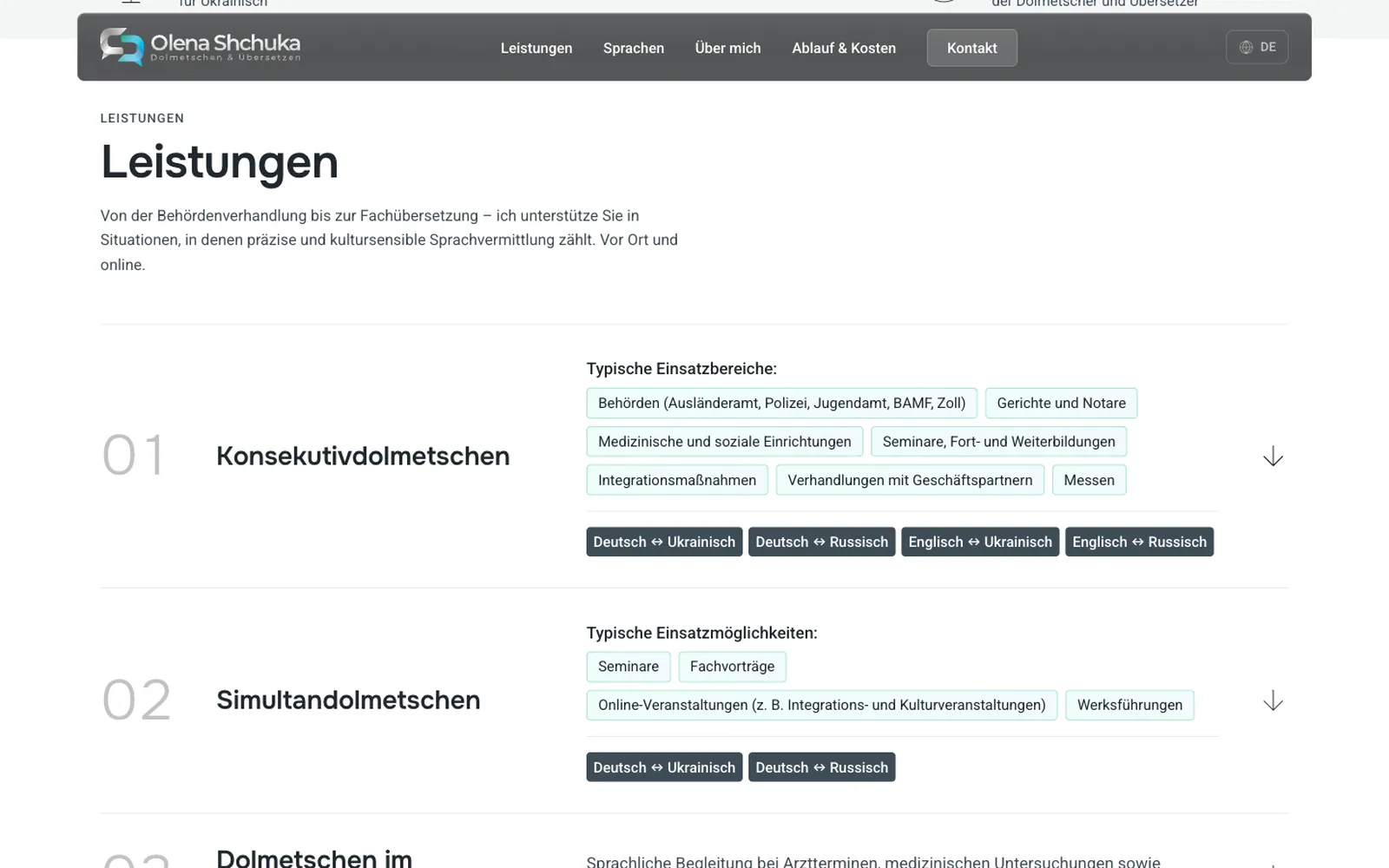Click the Typische Einsatzbereiche label
The height and width of the screenshot is (868, 1389).
(681, 369)
